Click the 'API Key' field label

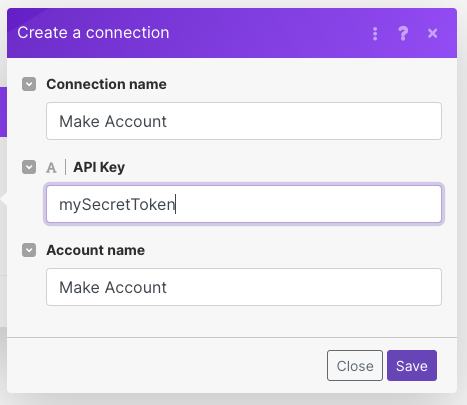point(99,167)
